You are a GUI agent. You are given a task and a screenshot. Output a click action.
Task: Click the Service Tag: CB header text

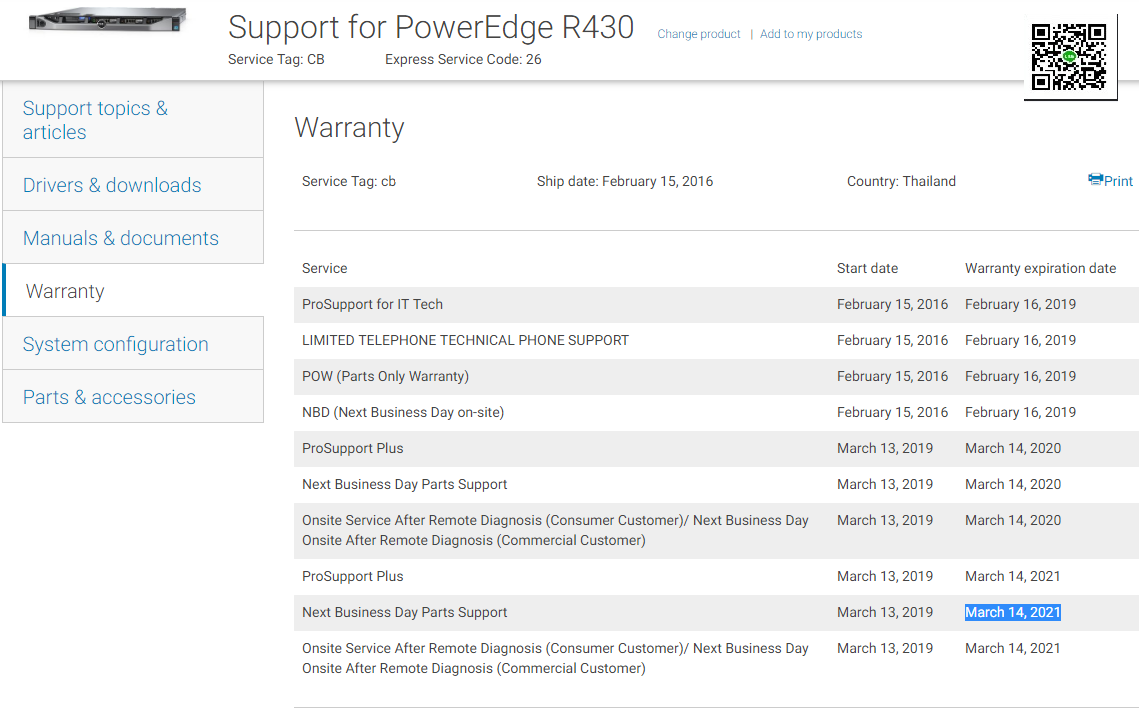(x=276, y=60)
